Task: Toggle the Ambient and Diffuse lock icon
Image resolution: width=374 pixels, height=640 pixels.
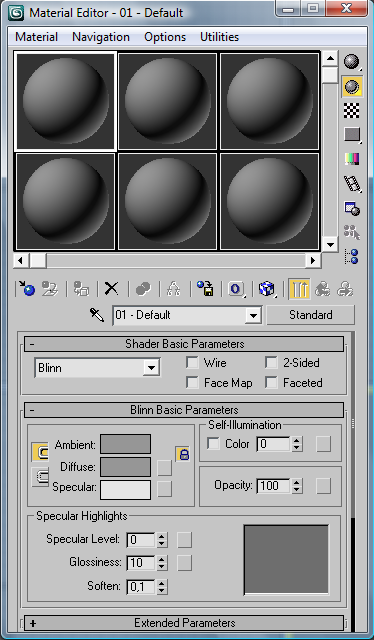Action: pyautogui.click(x=183, y=454)
